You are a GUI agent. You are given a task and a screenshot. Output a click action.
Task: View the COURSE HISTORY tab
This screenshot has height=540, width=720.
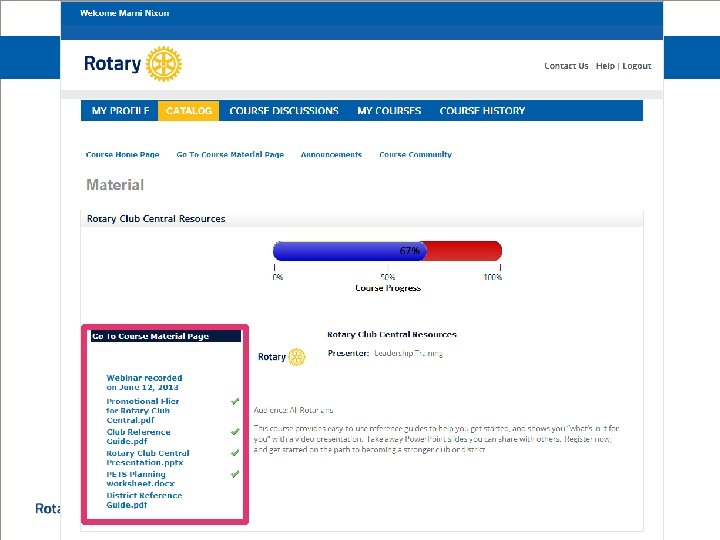[482, 111]
